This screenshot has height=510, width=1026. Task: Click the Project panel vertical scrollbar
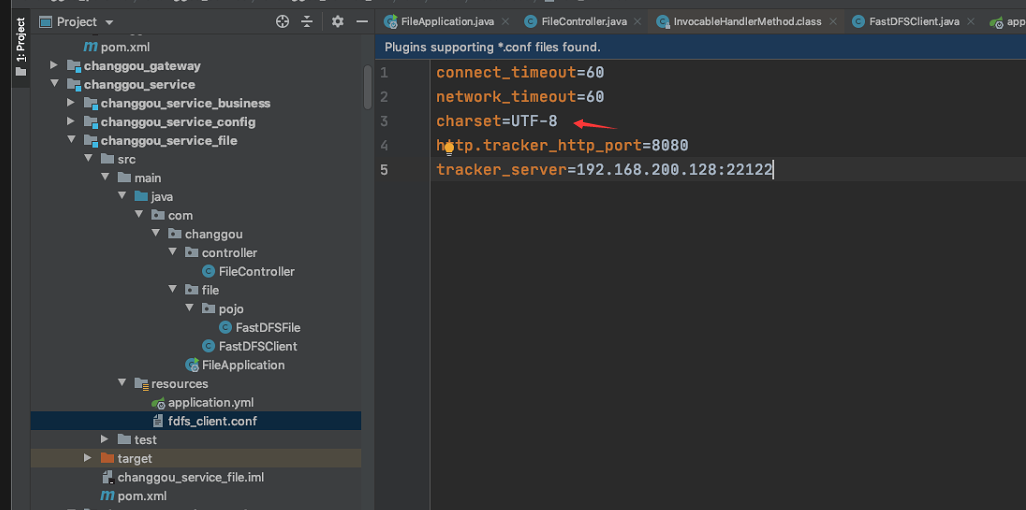click(x=368, y=87)
